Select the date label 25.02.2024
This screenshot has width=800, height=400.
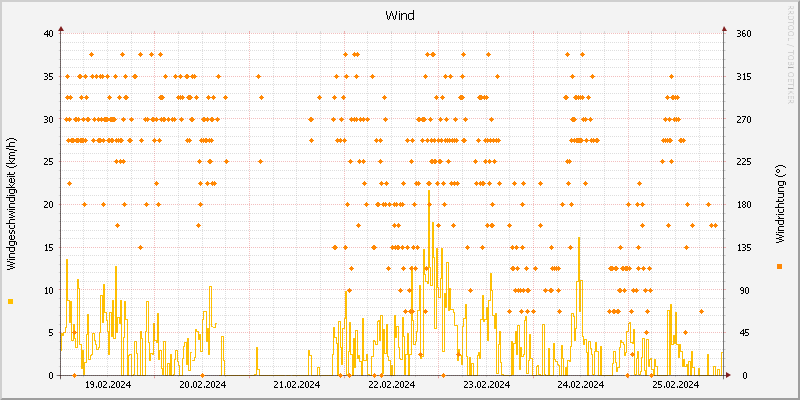(x=676, y=384)
